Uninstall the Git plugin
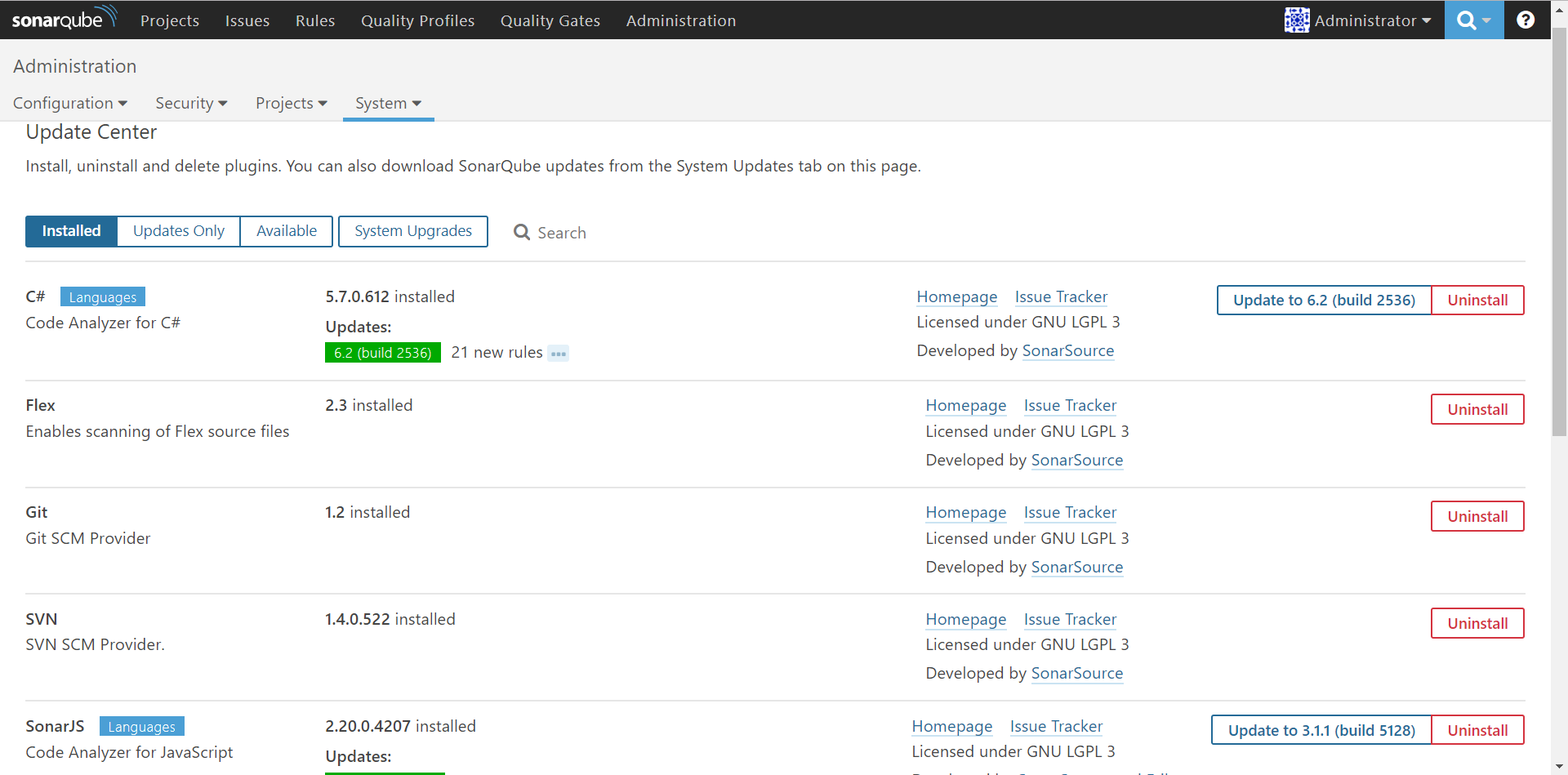Screen dimensions: 1568x775 (1477, 516)
